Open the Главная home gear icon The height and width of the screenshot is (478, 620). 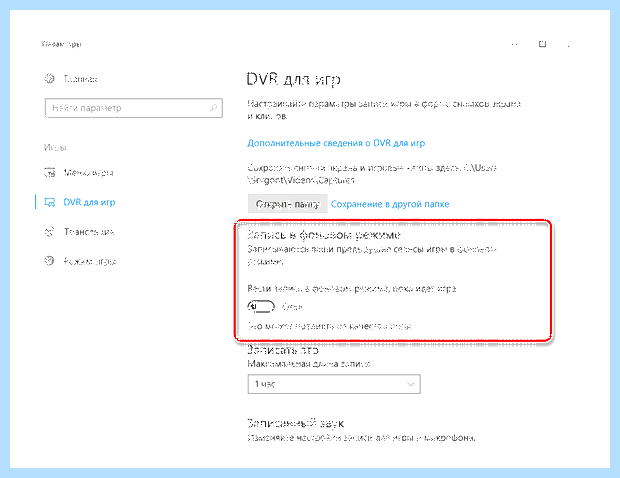(49, 78)
